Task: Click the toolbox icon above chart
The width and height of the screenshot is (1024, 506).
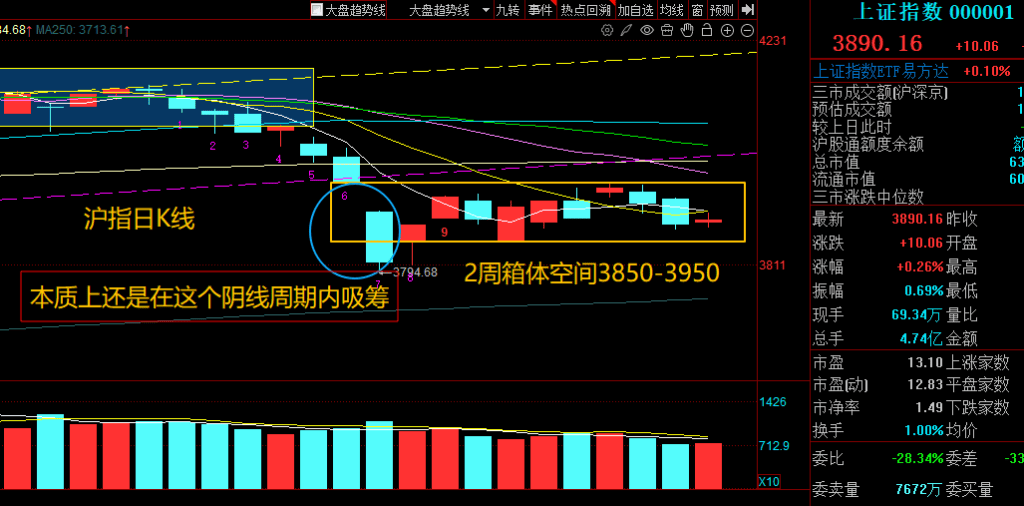Action: 668,31
